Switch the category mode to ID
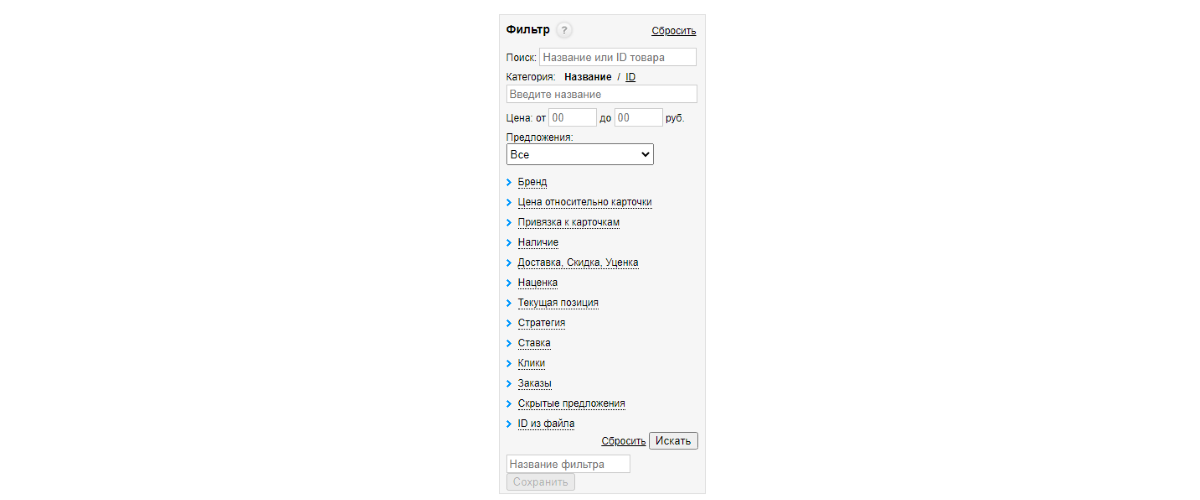 click(631, 77)
